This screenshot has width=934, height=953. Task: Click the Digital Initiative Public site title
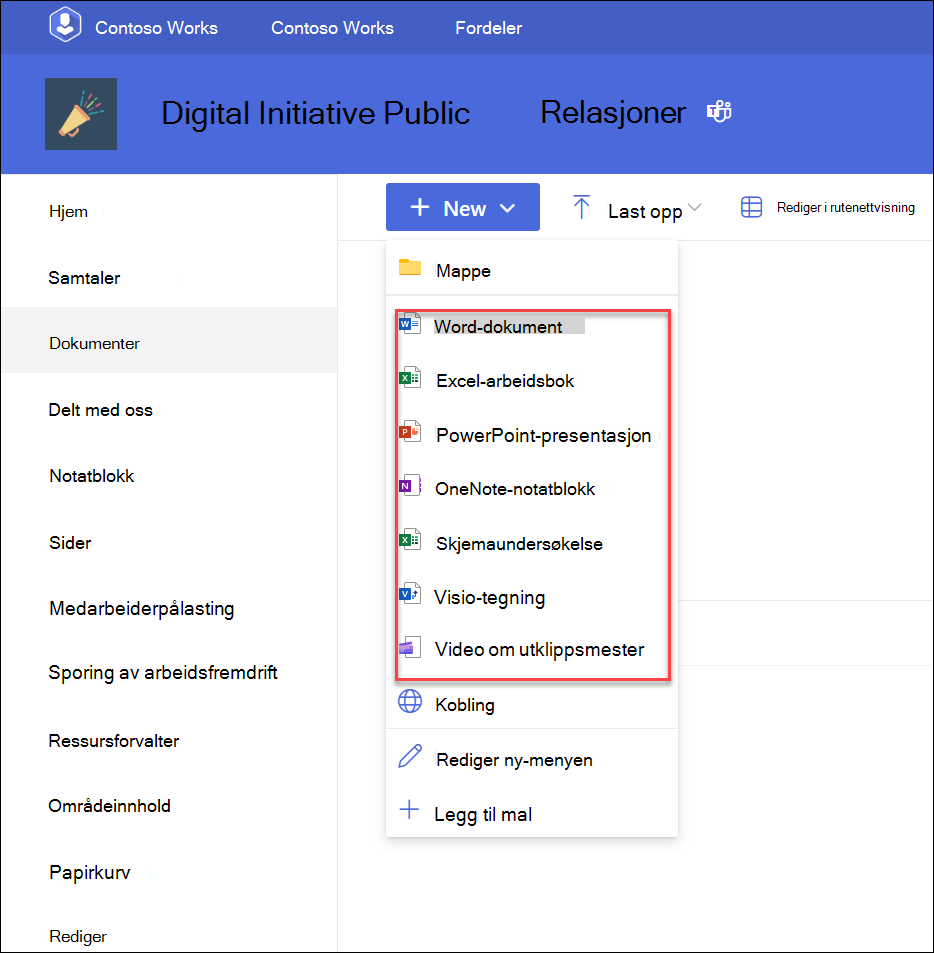[x=315, y=114]
